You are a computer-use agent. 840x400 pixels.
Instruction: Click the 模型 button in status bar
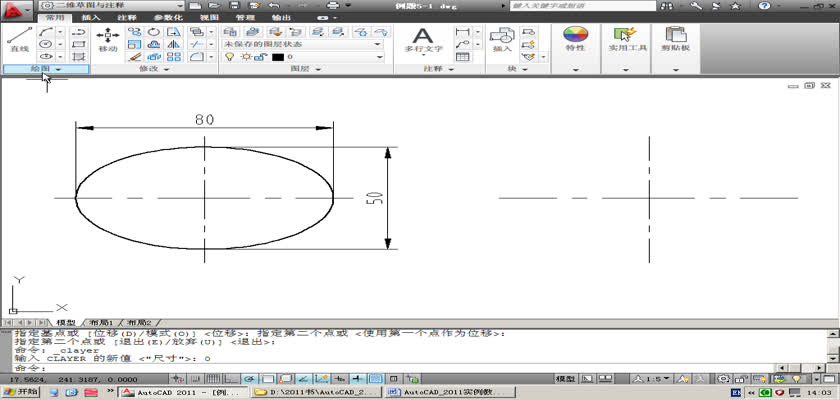pos(565,380)
